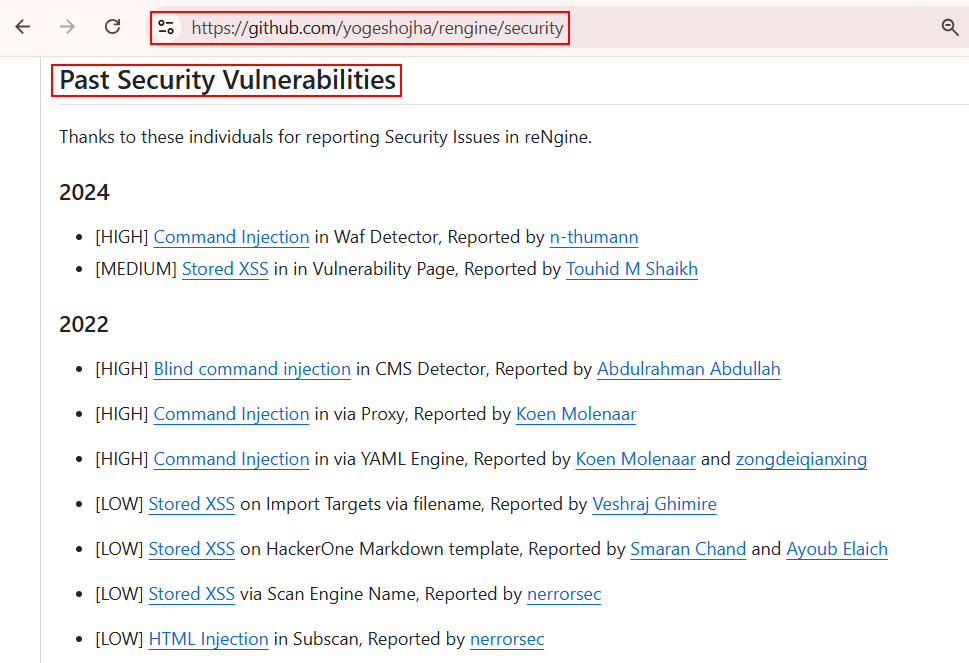Open n-thumann's reporter profile

(x=594, y=237)
